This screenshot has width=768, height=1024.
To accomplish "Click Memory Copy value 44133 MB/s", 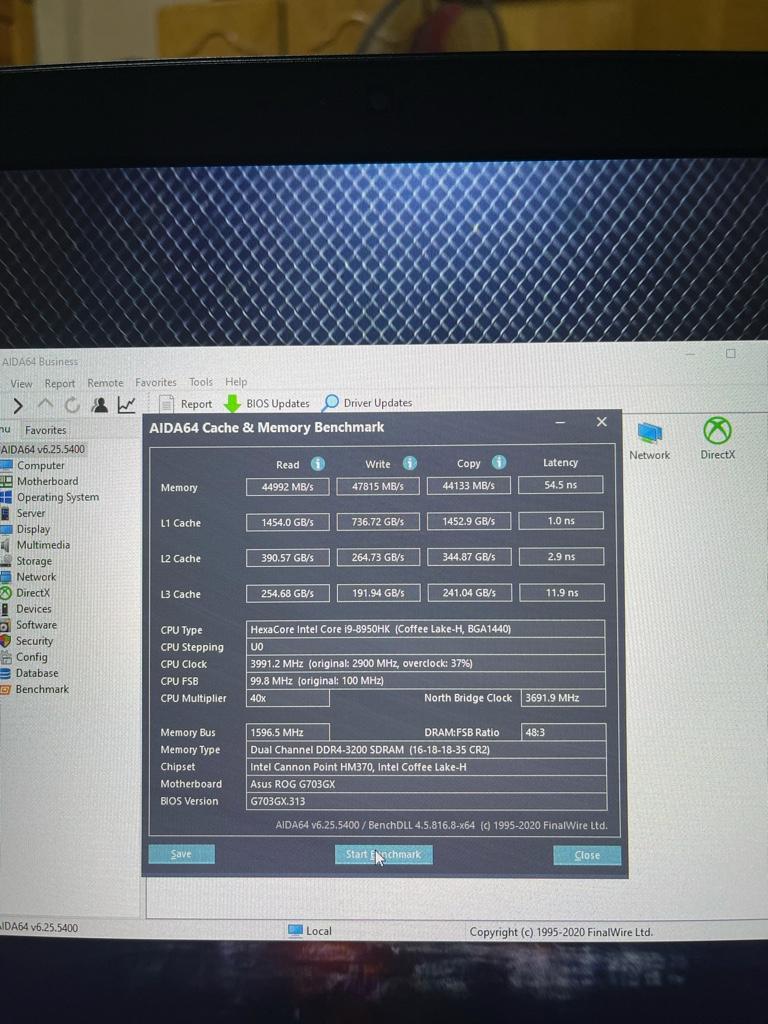I will tap(468, 486).
